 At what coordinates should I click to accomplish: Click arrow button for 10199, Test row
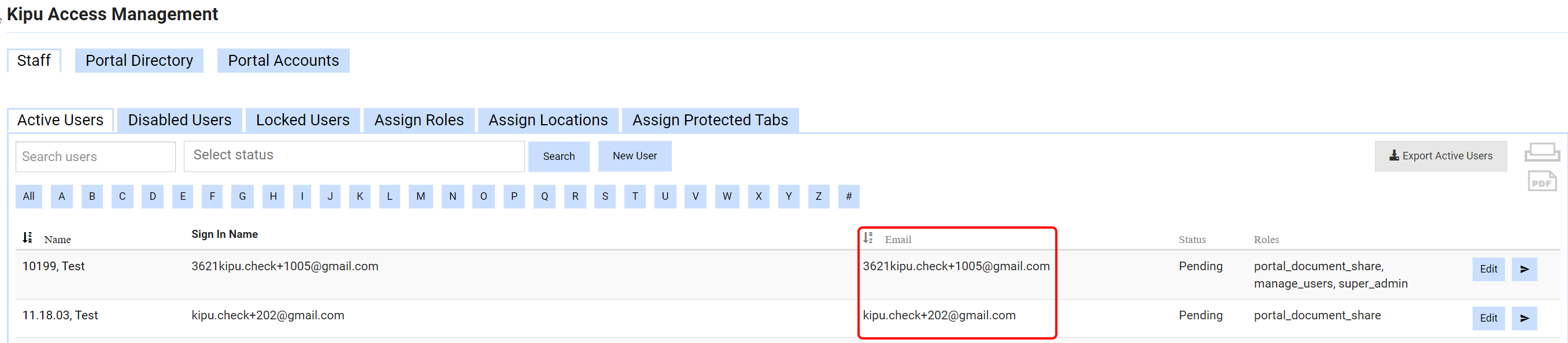click(1523, 270)
